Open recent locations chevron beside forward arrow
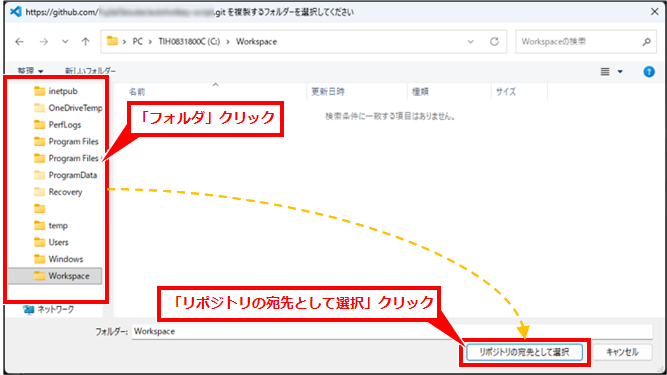Image resolution: width=667 pixels, height=375 pixels. (65, 42)
